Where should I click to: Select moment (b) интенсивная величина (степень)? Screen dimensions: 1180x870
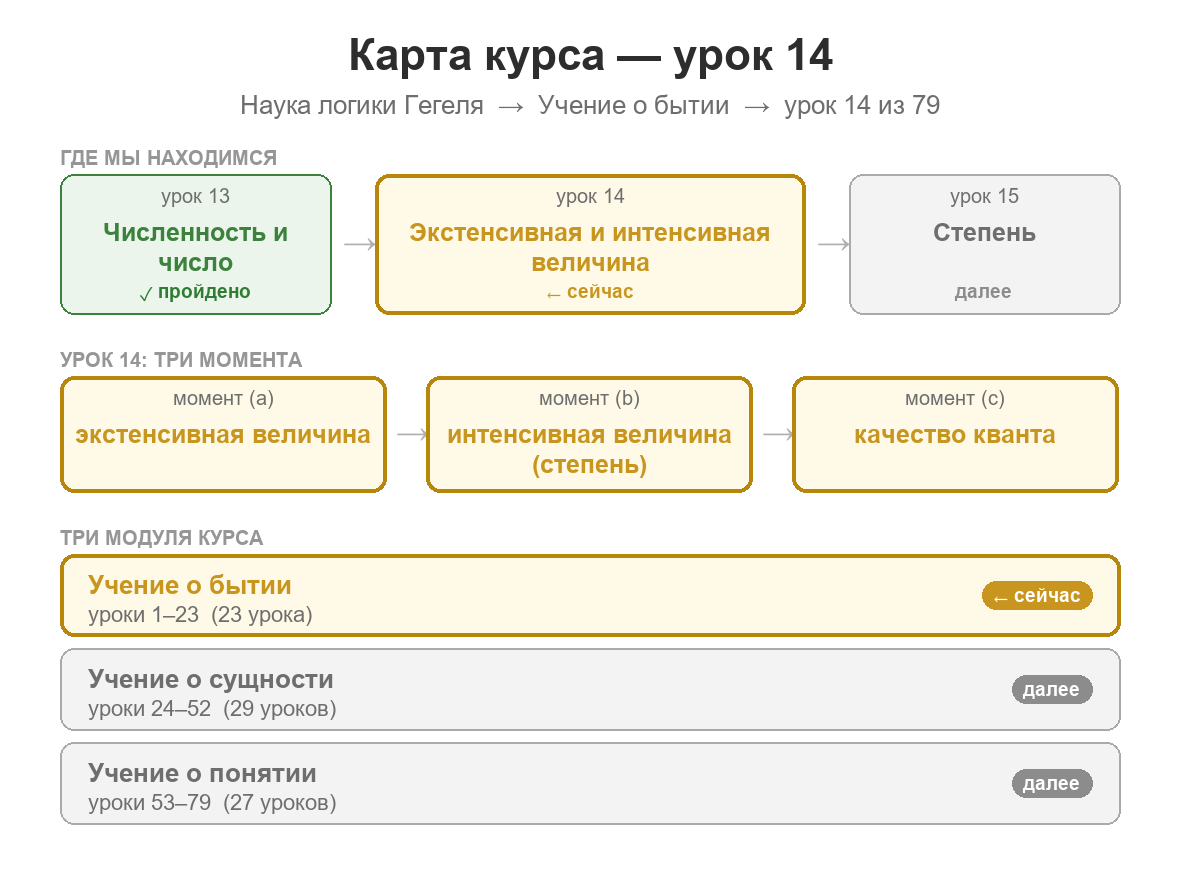point(589,435)
